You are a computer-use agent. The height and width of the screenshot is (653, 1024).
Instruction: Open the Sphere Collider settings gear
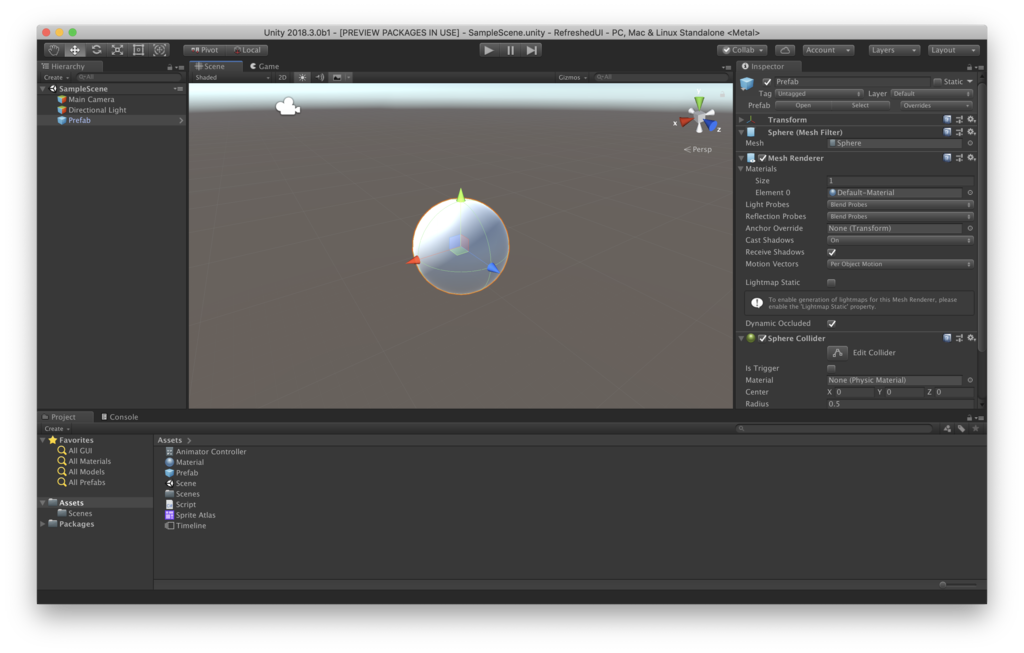pos(971,338)
